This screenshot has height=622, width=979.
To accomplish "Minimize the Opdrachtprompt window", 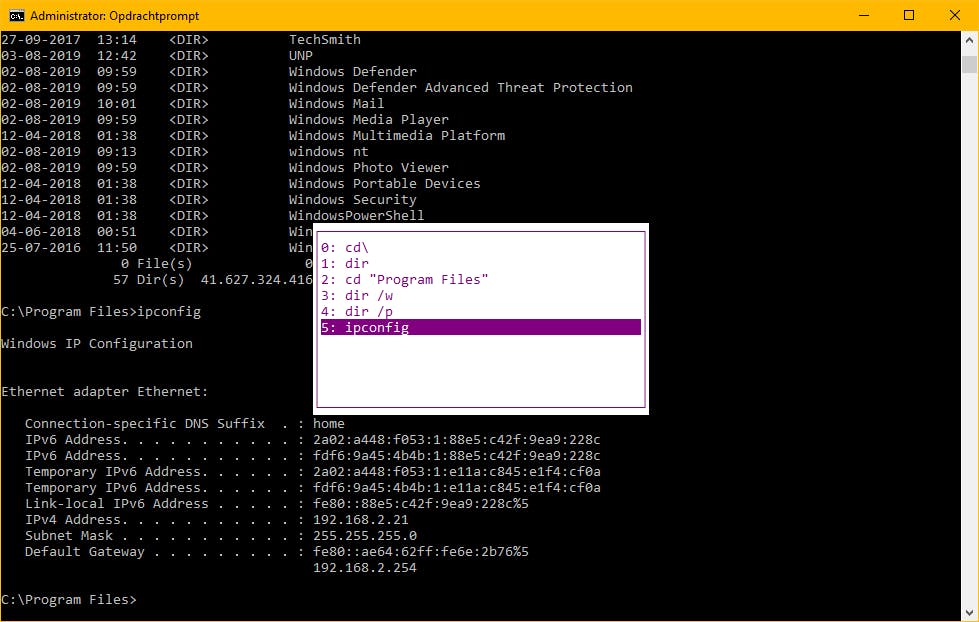I will pyautogui.click(x=864, y=15).
